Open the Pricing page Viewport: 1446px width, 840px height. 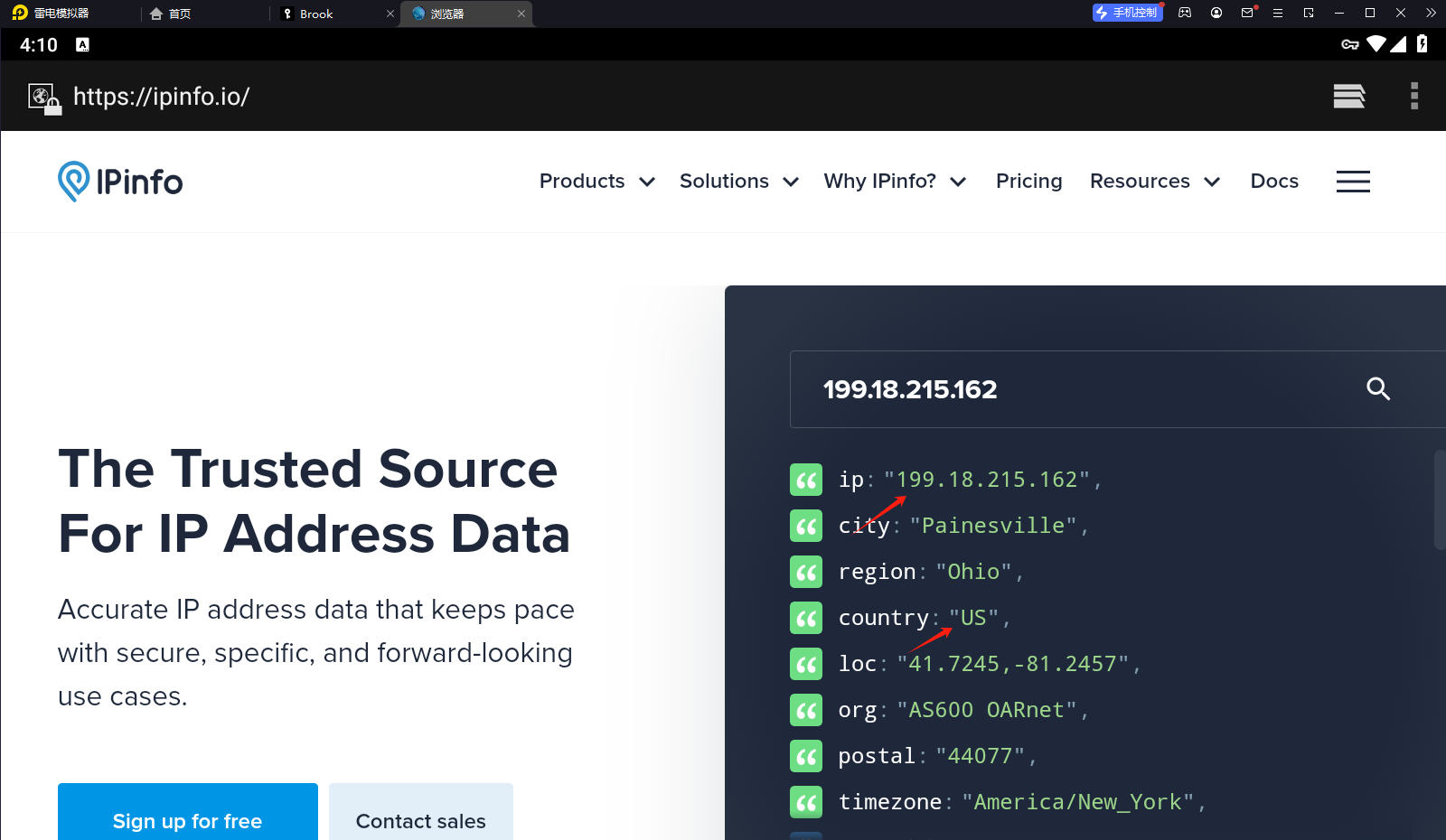point(1028,182)
